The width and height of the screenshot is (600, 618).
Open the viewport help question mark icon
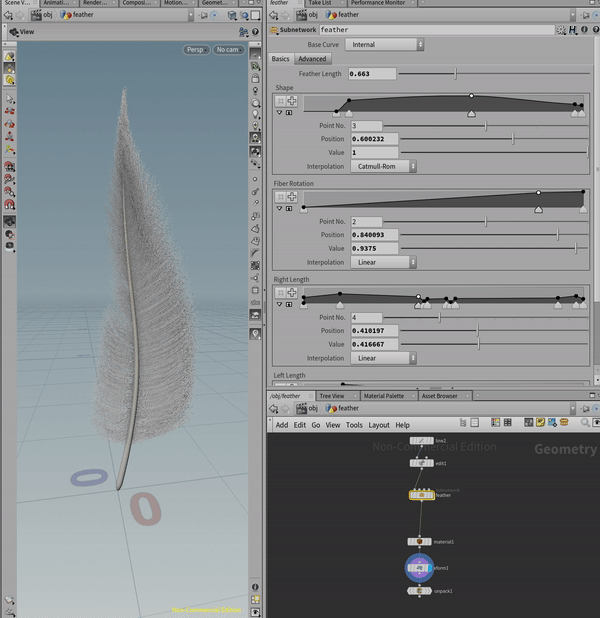[255, 32]
